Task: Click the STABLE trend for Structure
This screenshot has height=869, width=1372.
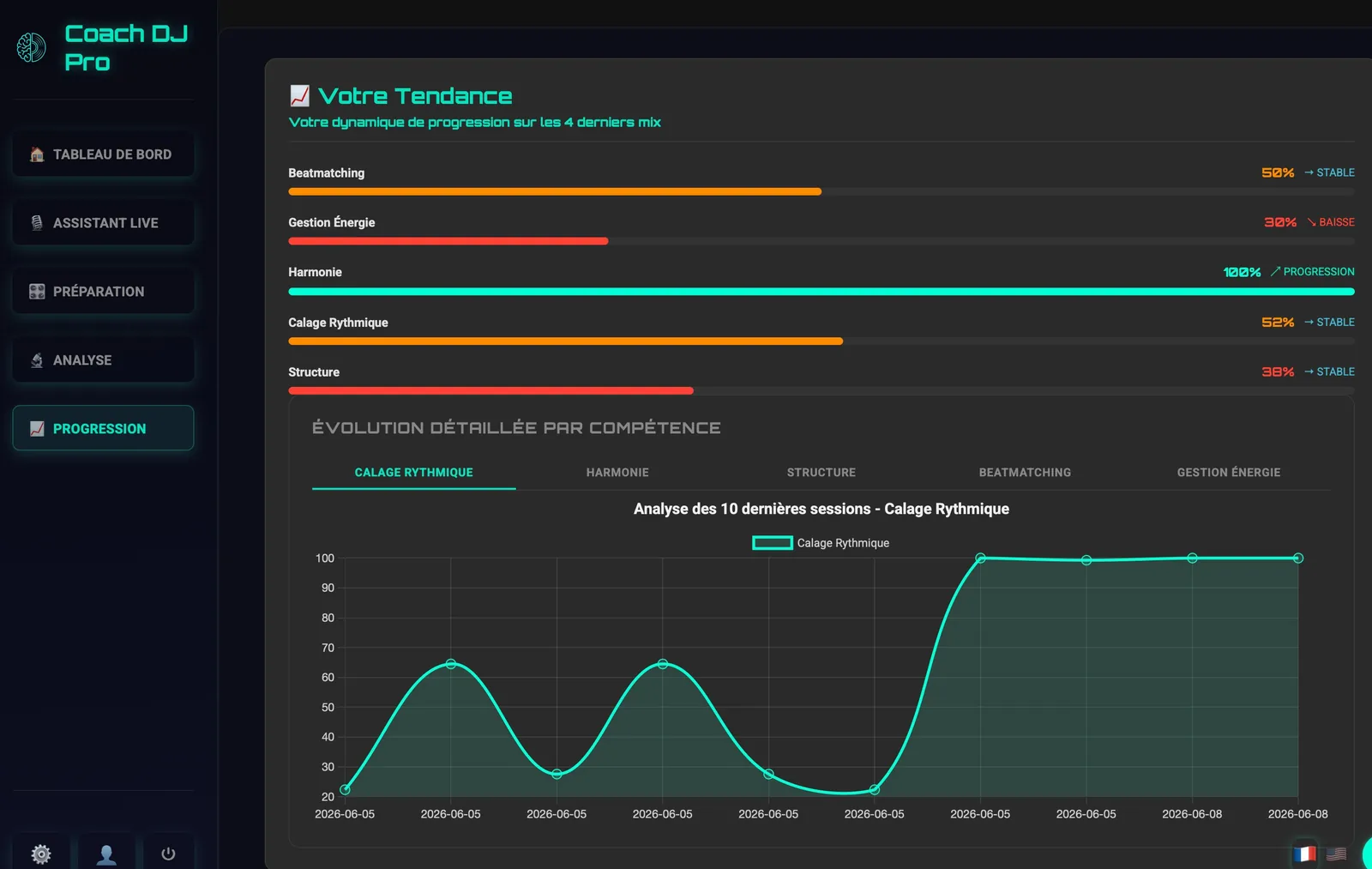Action: coord(1329,372)
